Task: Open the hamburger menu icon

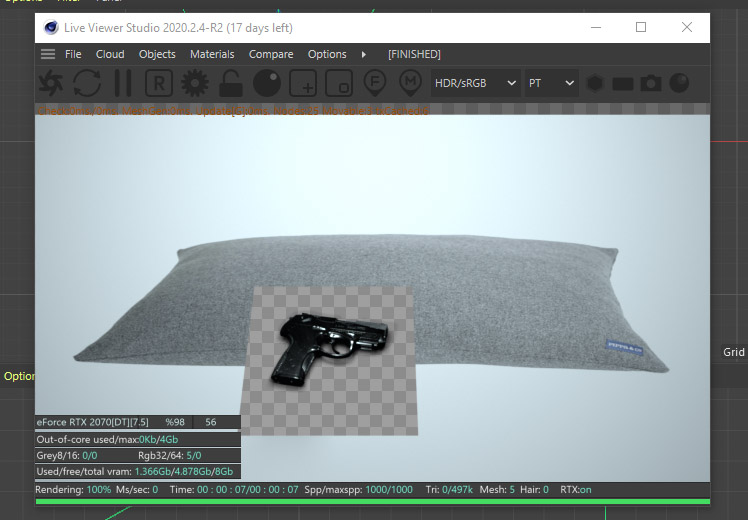Action: [x=48, y=54]
